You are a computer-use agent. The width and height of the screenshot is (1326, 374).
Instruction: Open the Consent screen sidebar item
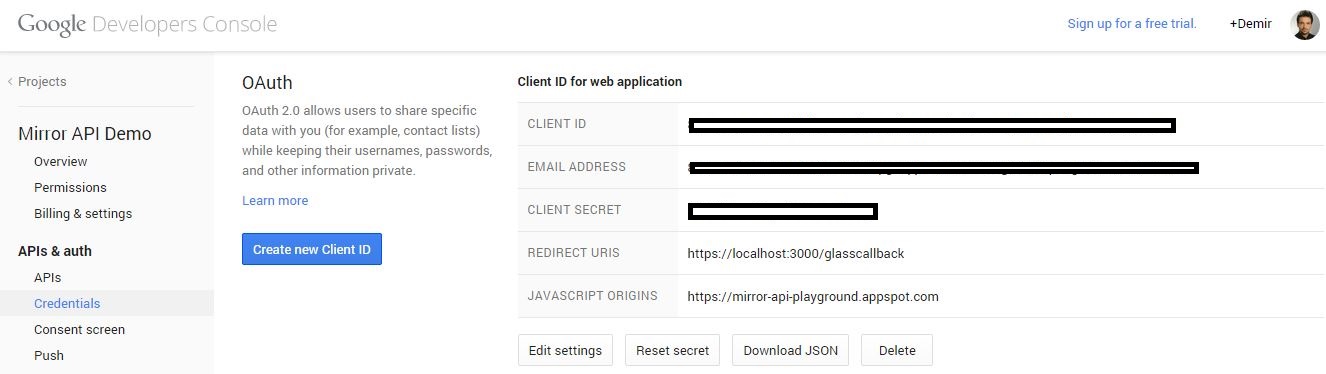coord(80,329)
